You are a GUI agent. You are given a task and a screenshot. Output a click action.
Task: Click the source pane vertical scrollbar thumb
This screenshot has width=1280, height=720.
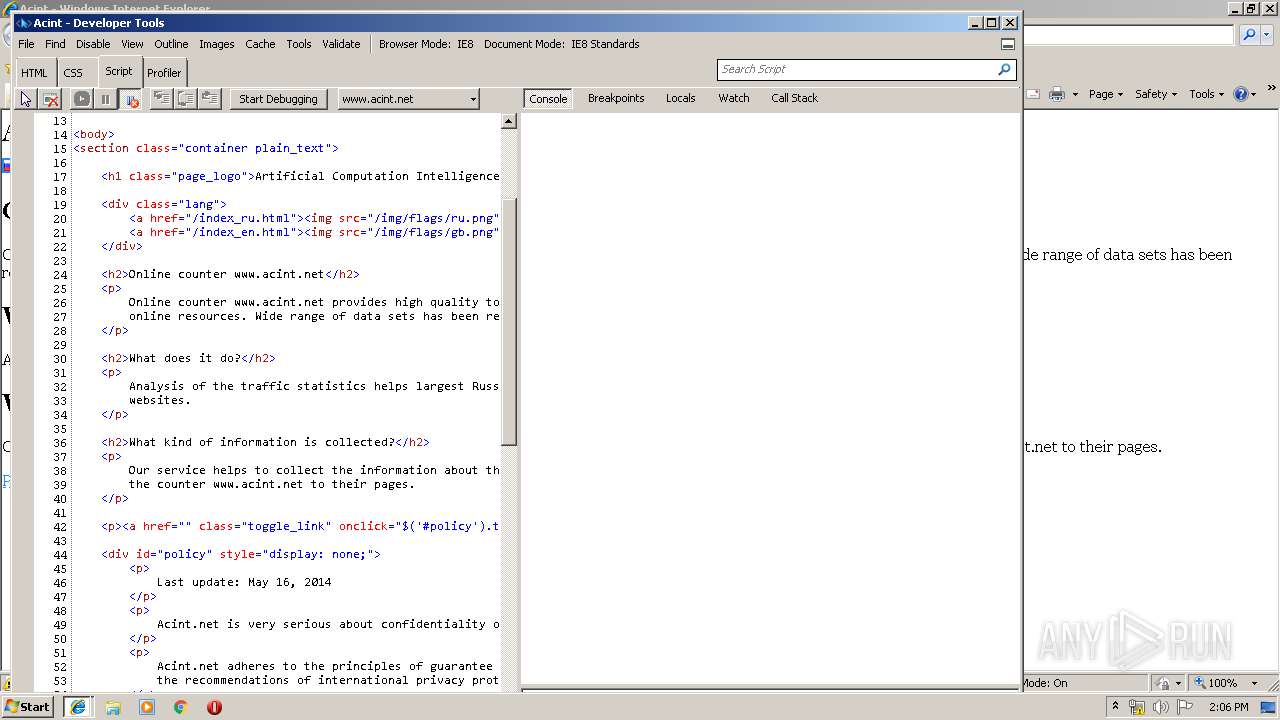[x=508, y=320]
